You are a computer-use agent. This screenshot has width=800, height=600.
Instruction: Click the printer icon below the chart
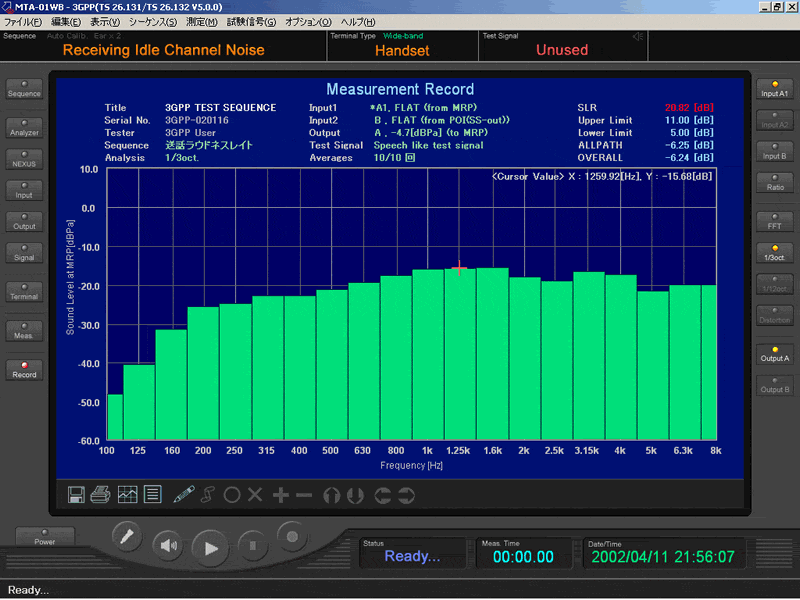tap(101, 493)
